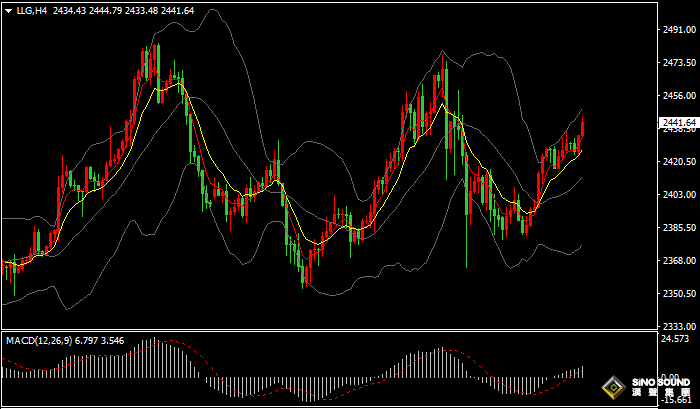The width and height of the screenshot is (700, 409).
Task: Click the -15.661 MACD scale value
Action: click(x=678, y=402)
